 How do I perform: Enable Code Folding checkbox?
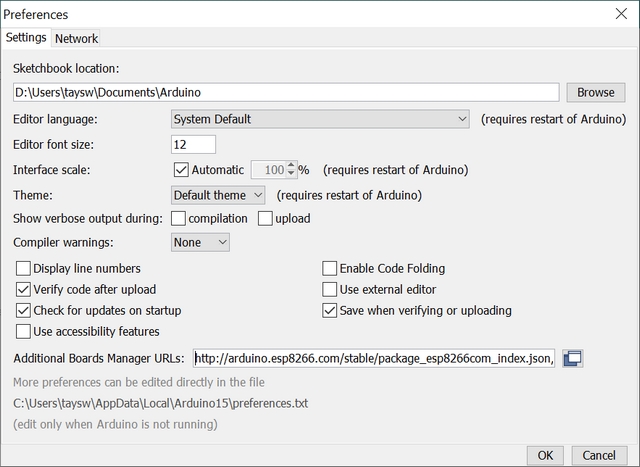329,269
